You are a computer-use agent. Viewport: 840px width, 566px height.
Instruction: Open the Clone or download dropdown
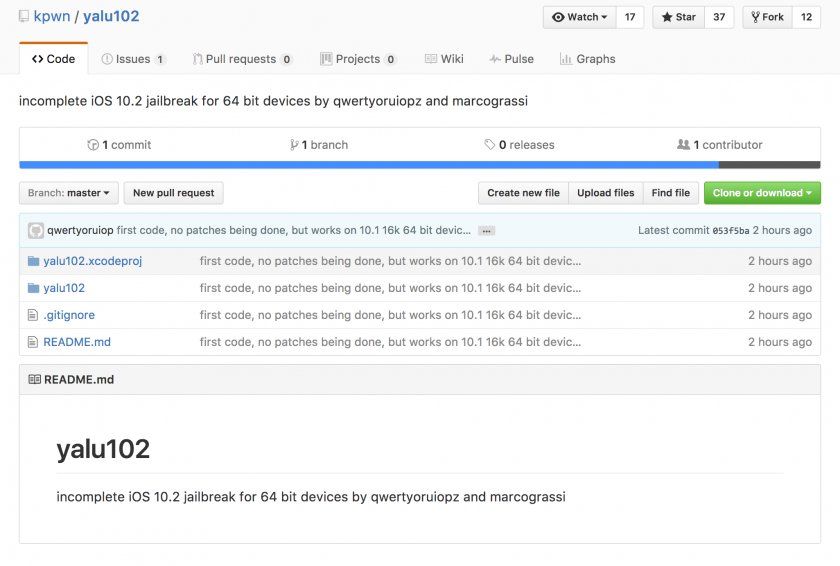click(762, 193)
